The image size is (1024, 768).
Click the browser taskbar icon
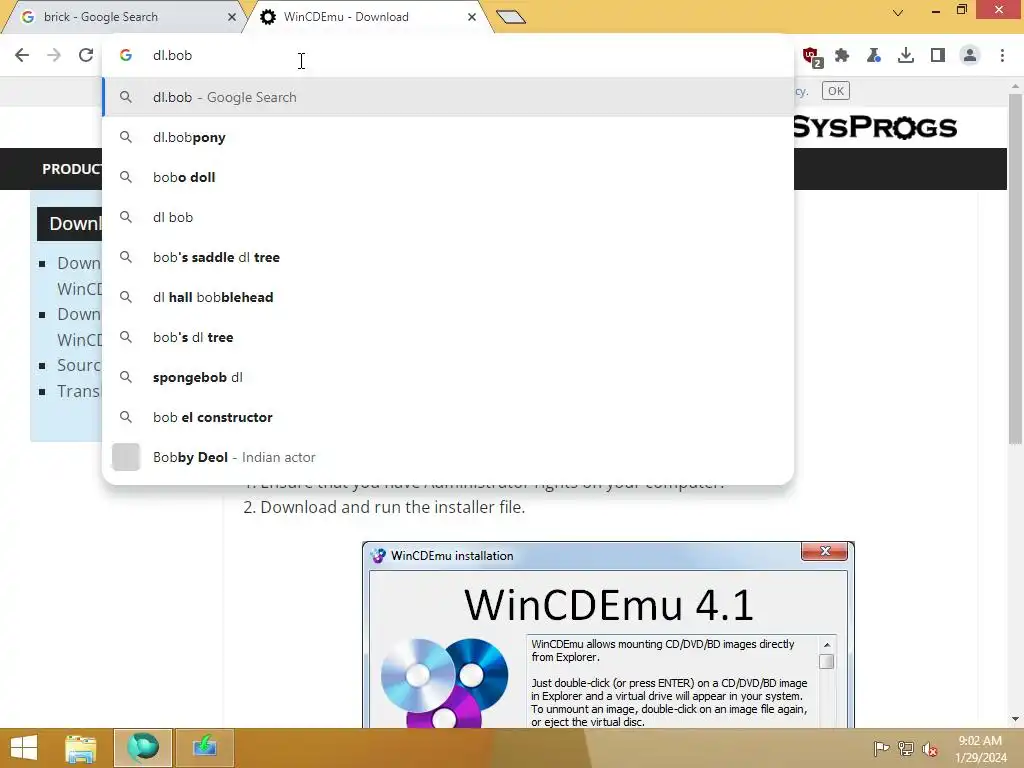coord(143,748)
